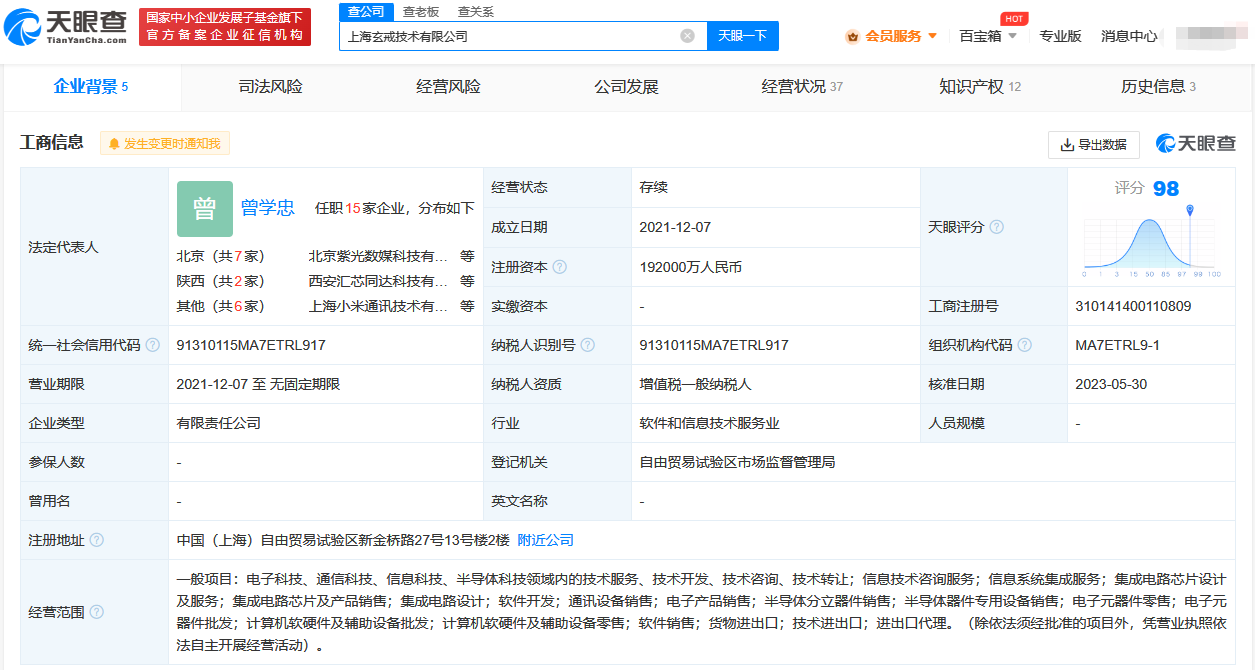Screen dimensions: 1255x670
Task: Select the 司法风险 tab
Action: (x=270, y=87)
